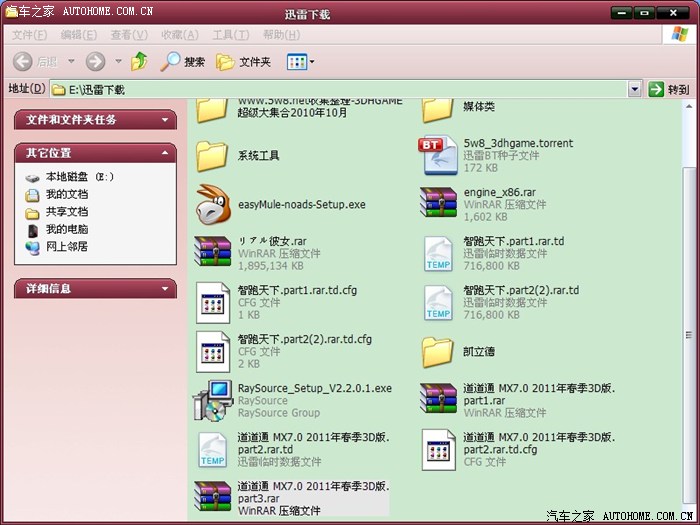
Task: Click the Windows flag logo in the menu bar
Action: [679, 34]
